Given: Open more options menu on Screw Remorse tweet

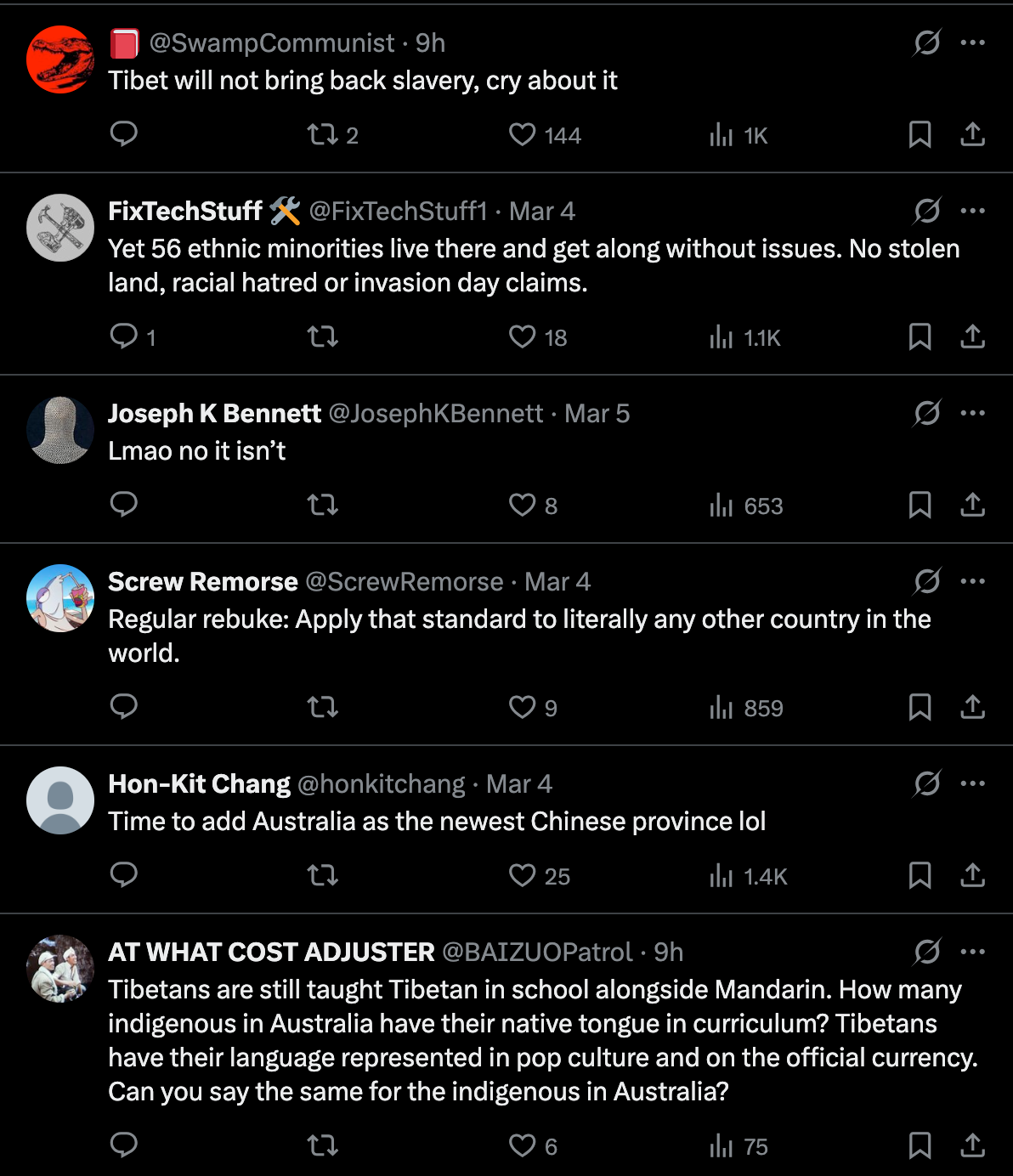Looking at the screenshot, I should point(972,581).
